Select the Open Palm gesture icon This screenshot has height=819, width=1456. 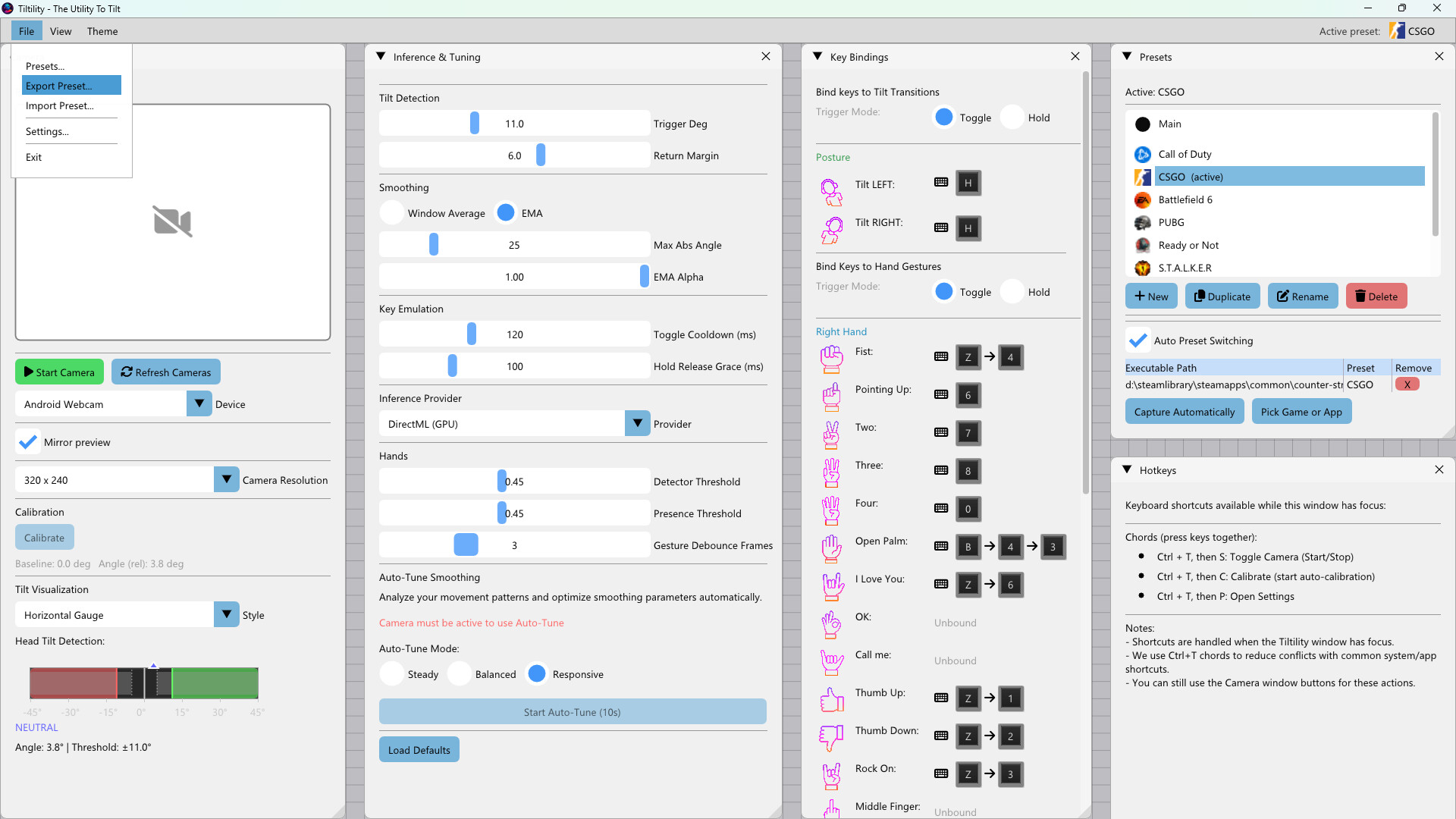pos(831,548)
